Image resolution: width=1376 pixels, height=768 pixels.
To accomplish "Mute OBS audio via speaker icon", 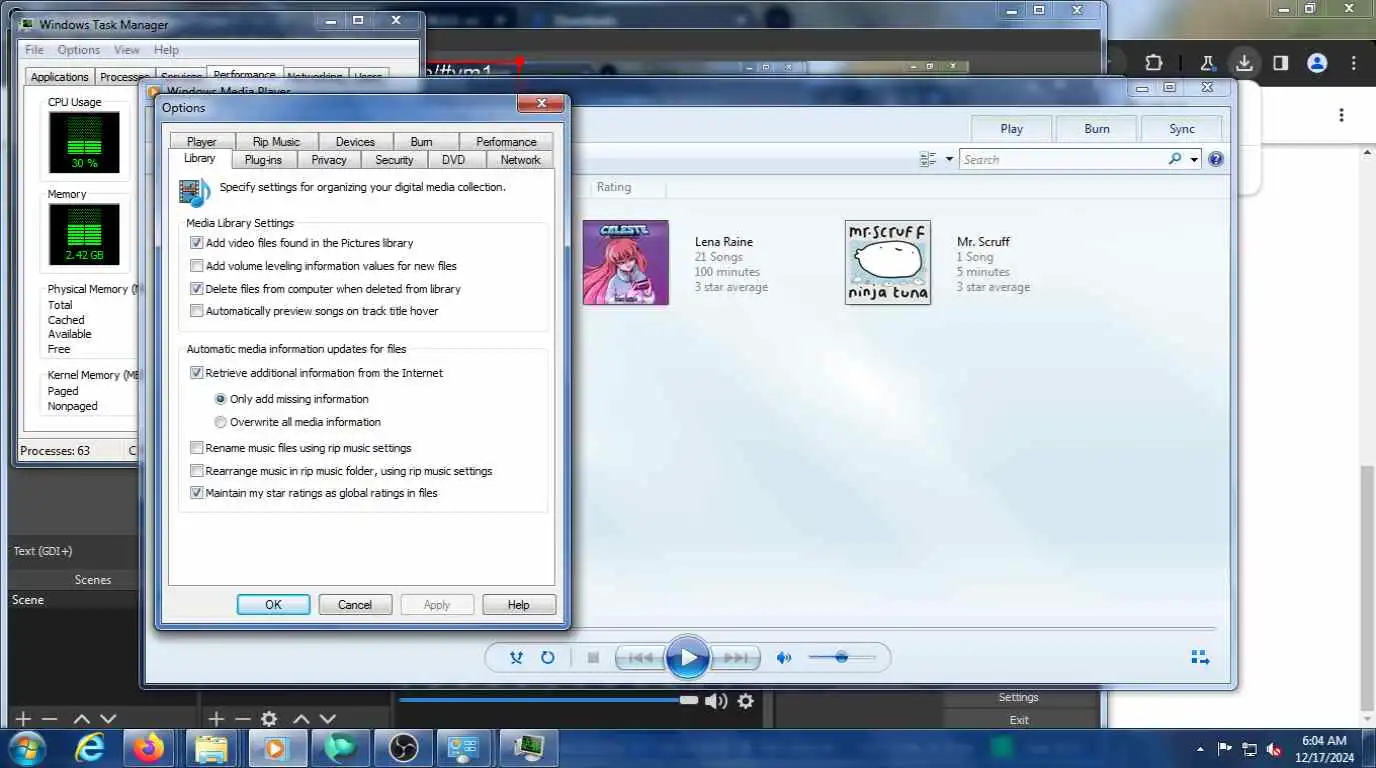I will pyautogui.click(x=715, y=701).
